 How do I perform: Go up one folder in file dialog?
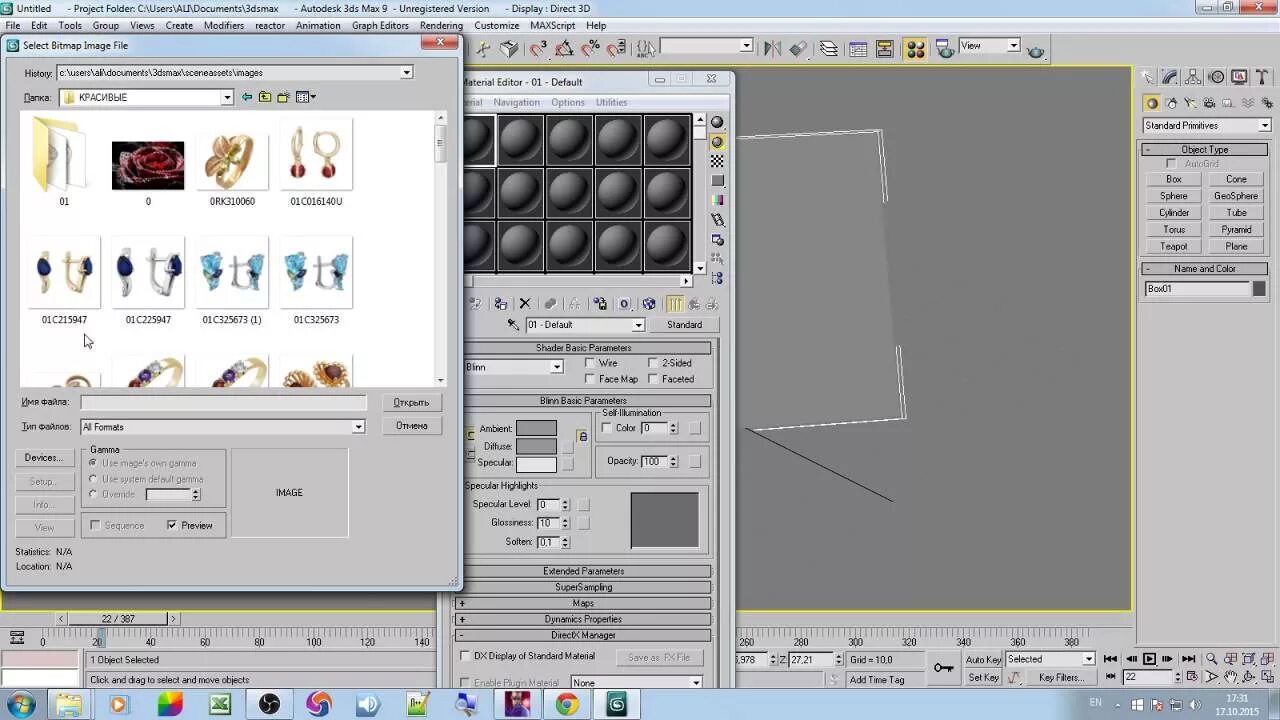click(265, 97)
